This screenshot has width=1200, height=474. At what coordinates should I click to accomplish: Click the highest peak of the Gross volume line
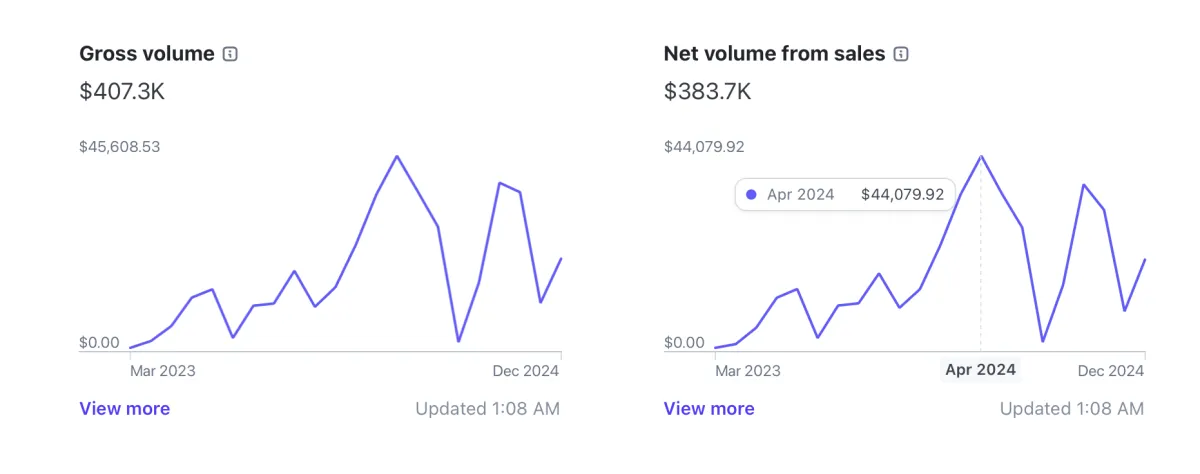pyautogui.click(x=397, y=157)
